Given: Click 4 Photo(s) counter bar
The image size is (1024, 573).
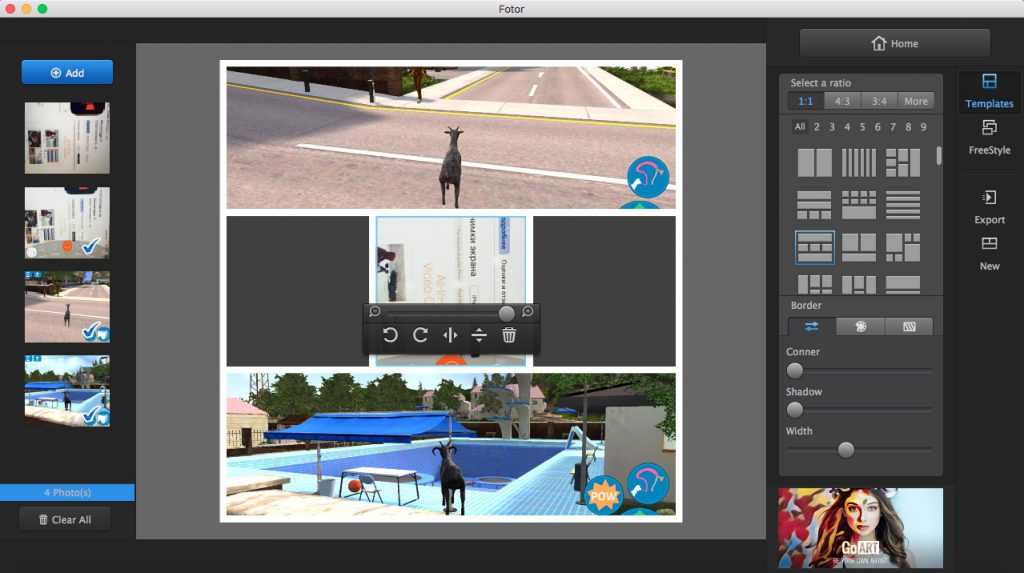Looking at the screenshot, I should [67, 492].
